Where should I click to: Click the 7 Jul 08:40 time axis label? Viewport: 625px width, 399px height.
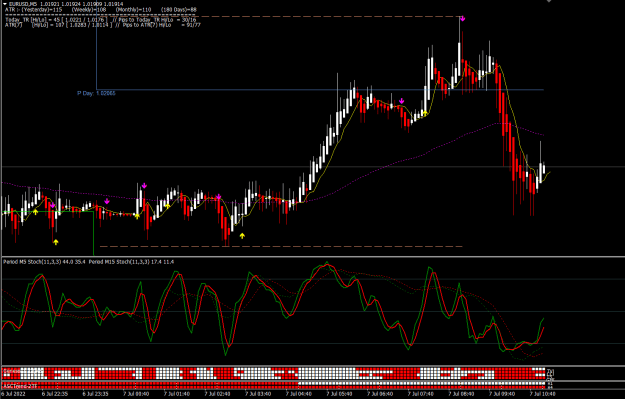[x=461, y=394]
